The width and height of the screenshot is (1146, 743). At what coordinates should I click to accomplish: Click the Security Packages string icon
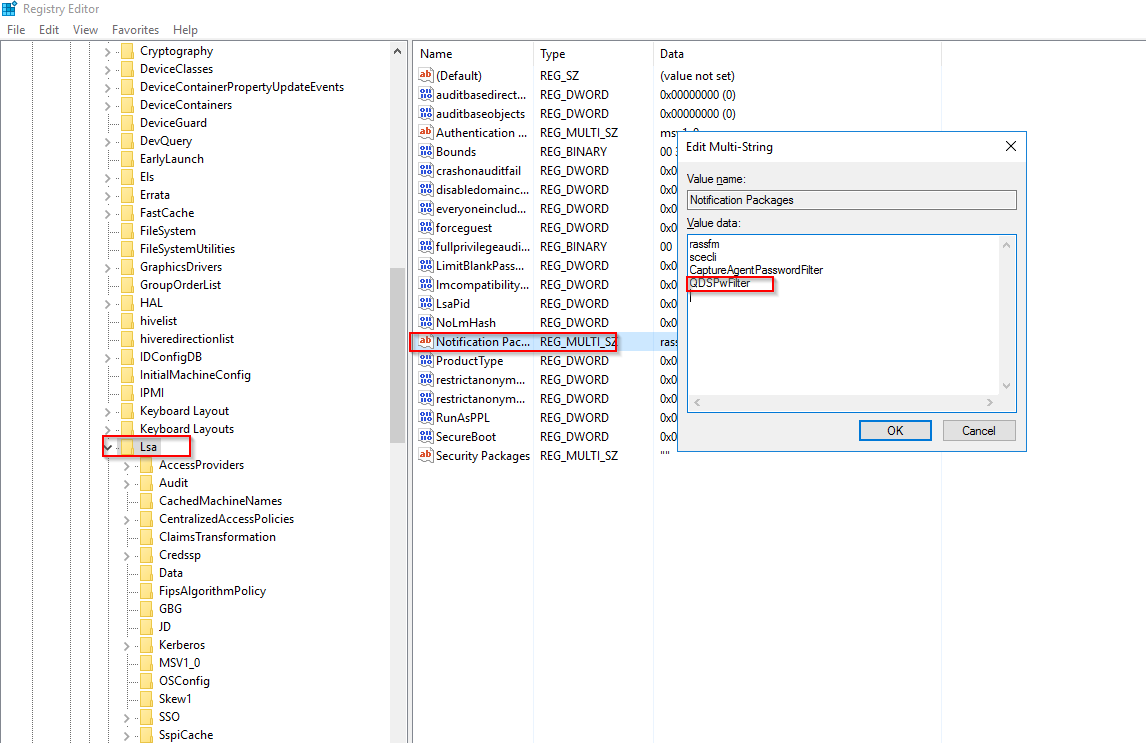[425, 455]
